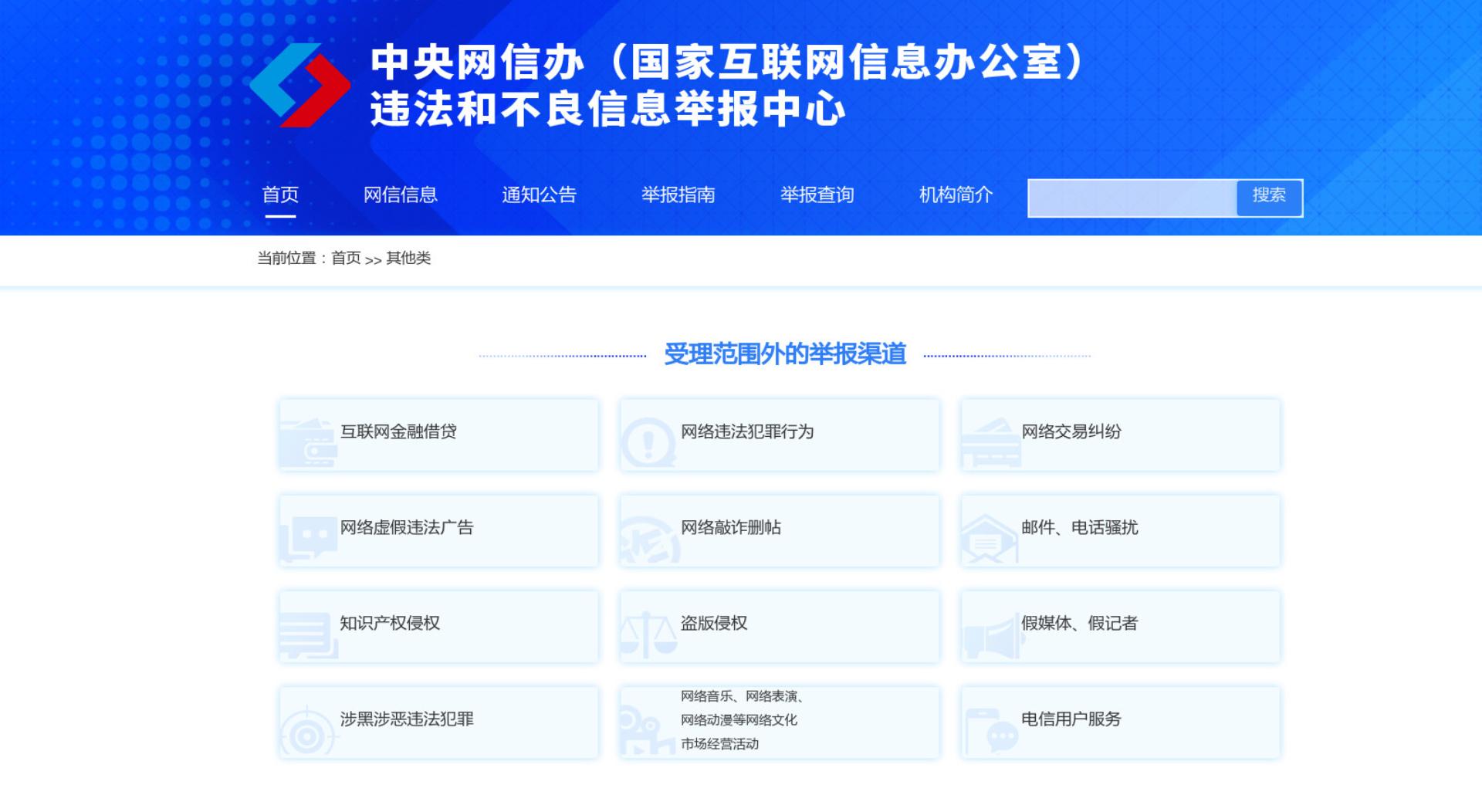Choose the 假媒体、假记者 card
The height and width of the screenshot is (812, 1482).
1120,626
